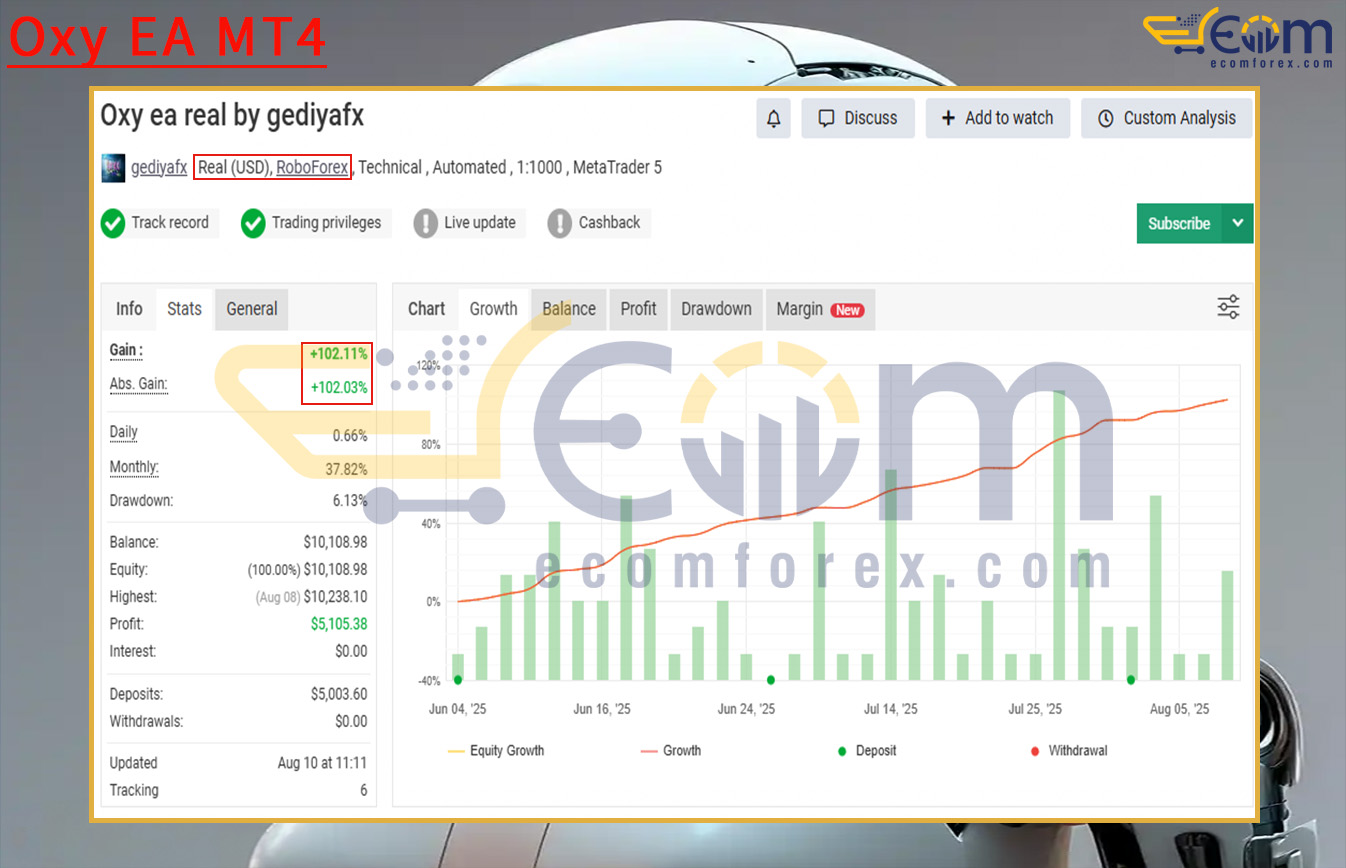Click the Profit value $5,105.38
Viewport: 1346px width, 868px height.
pos(339,624)
